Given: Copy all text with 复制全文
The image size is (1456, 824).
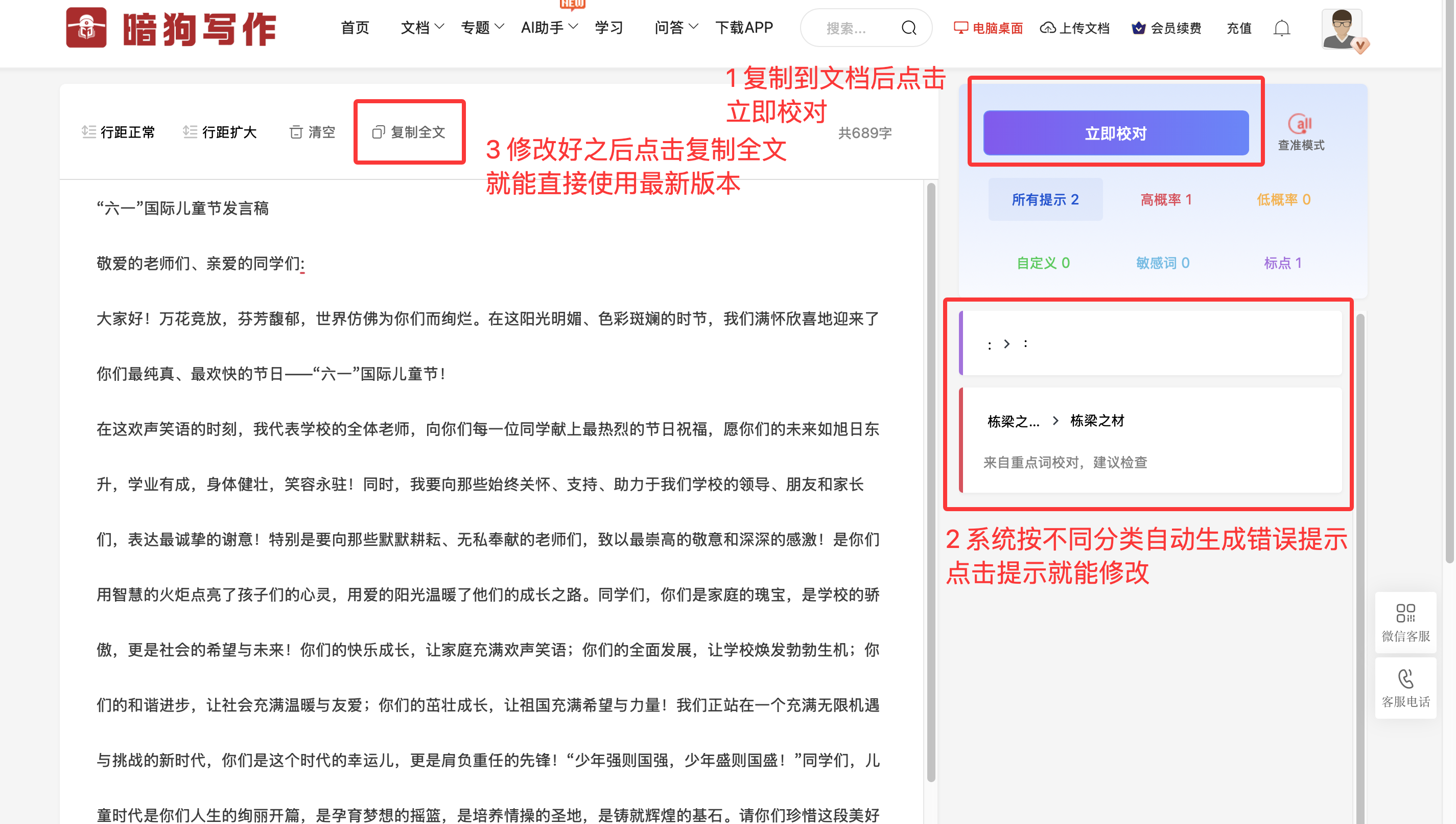Looking at the screenshot, I should 409,132.
